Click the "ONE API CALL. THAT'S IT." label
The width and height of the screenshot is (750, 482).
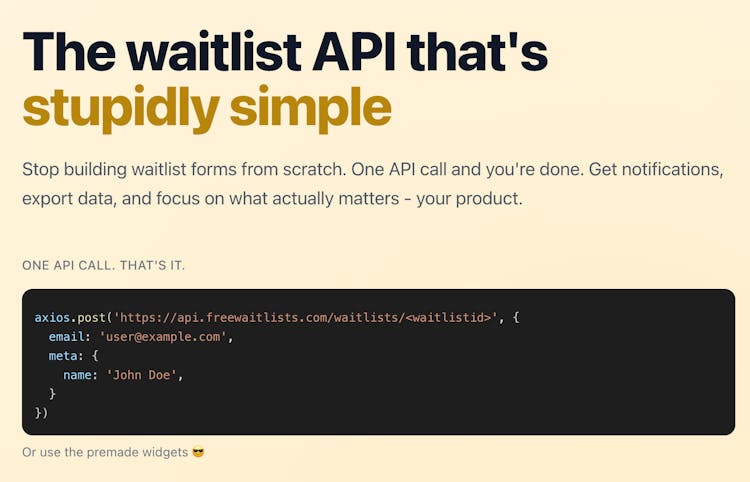(103, 265)
